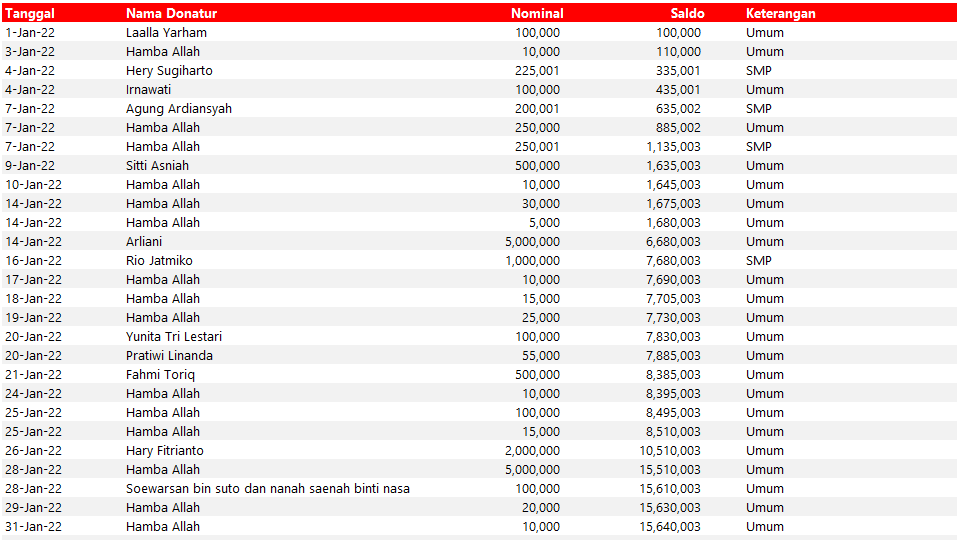Select the final saldo value 15,640,003
The height and width of the screenshot is (540, 960).
tap(673, 526)
